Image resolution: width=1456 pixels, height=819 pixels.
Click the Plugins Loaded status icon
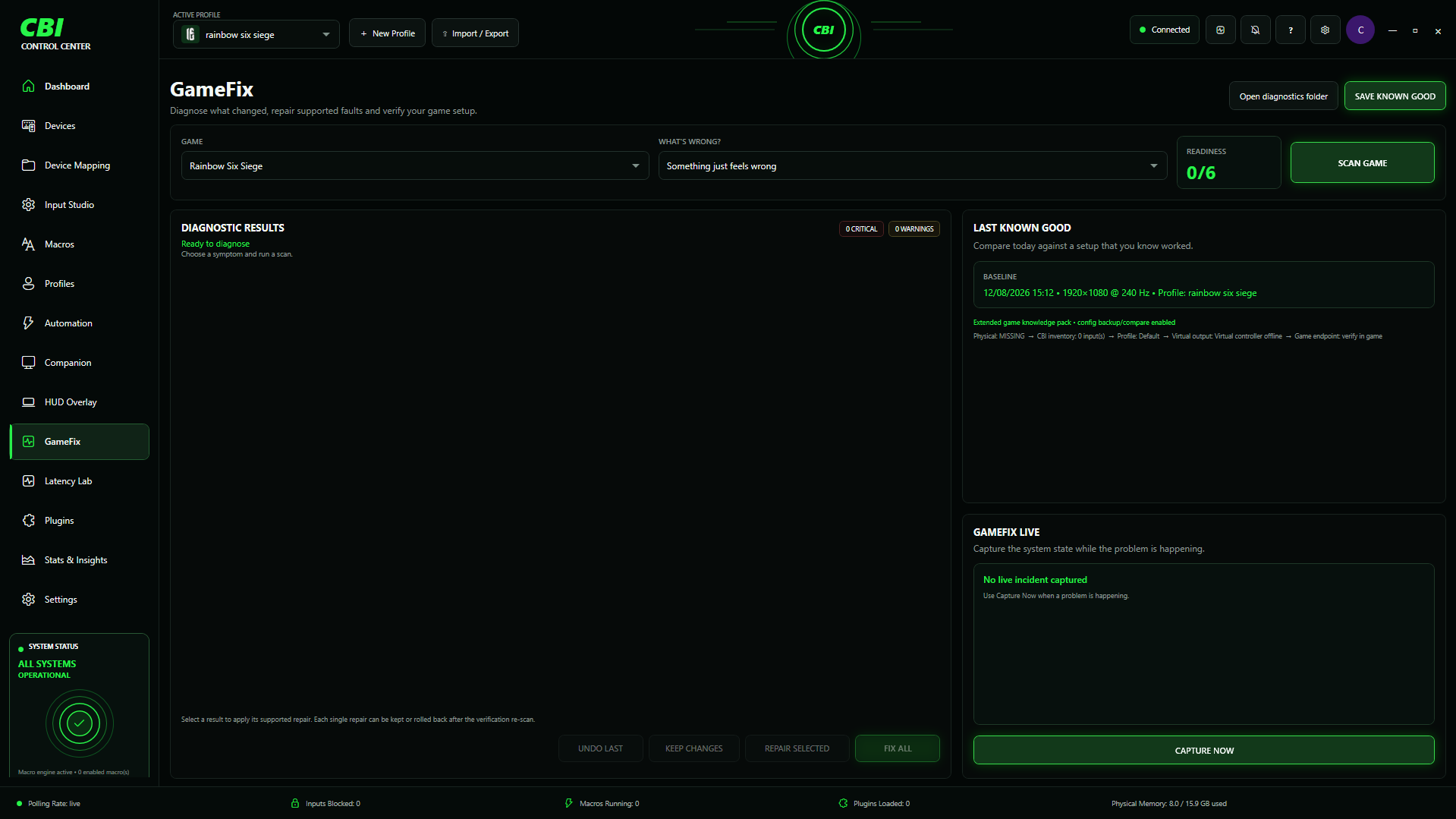pyautogui.click(x=843, y=803)
